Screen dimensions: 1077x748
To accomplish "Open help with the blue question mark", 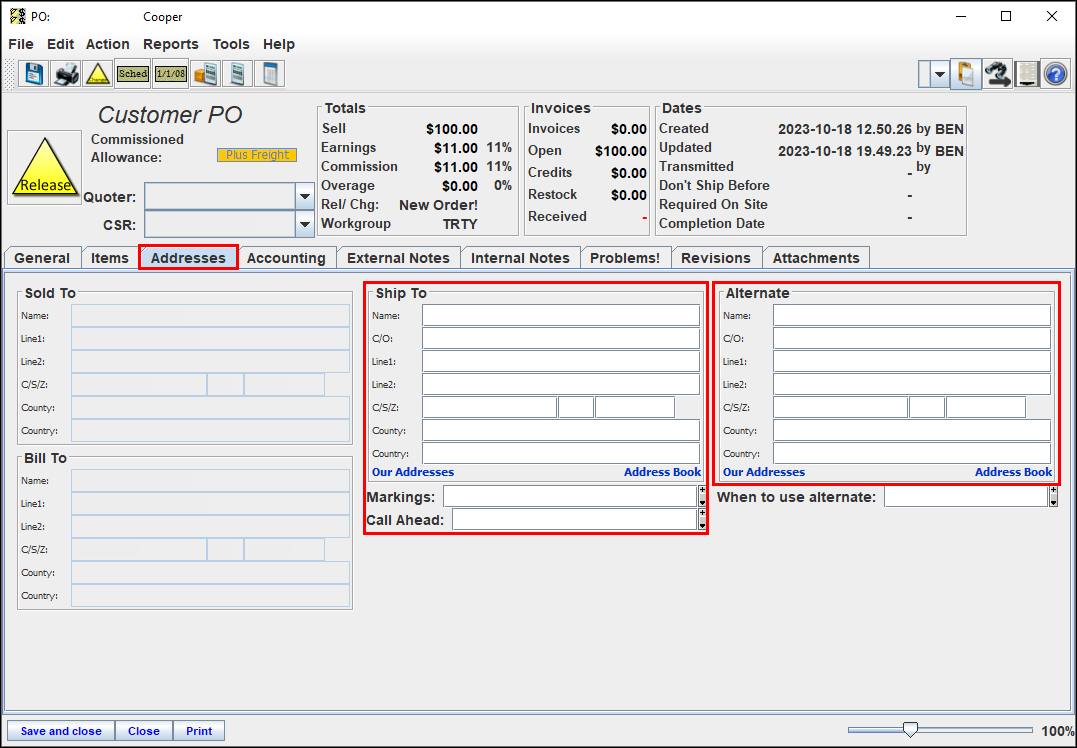I will click(x=1056, y=73).
